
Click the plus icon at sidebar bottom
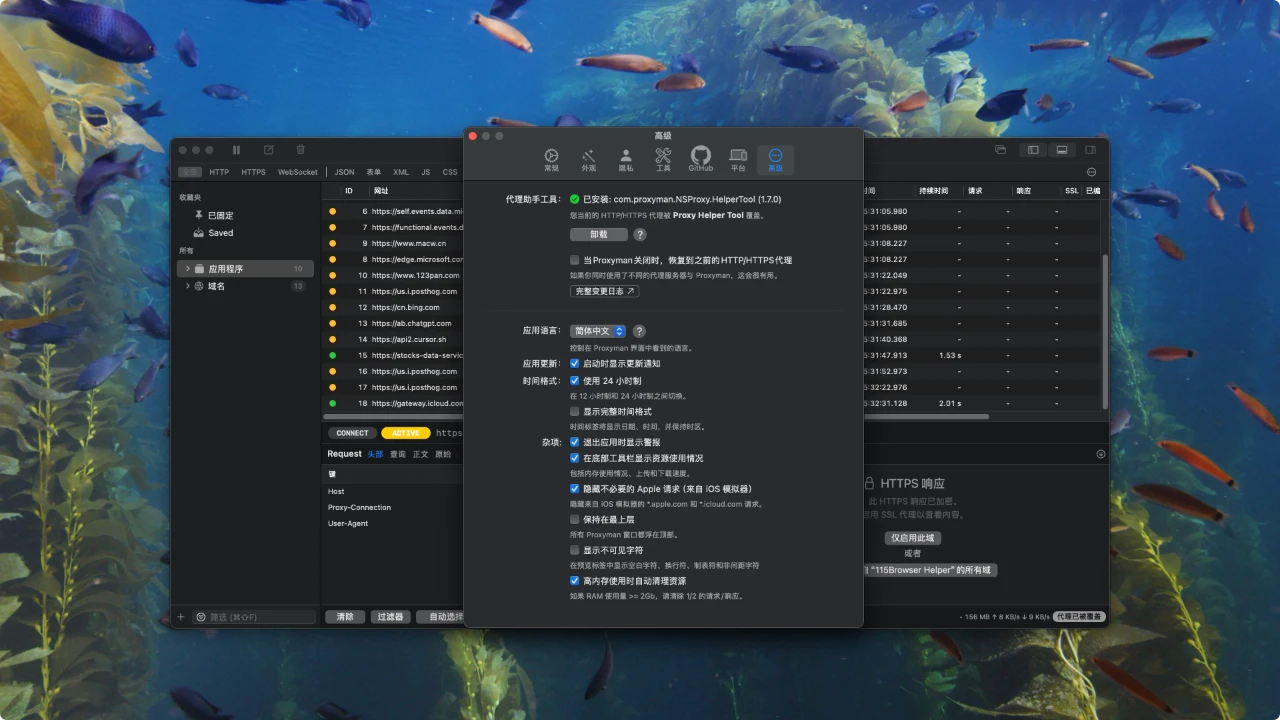(181, 617)
